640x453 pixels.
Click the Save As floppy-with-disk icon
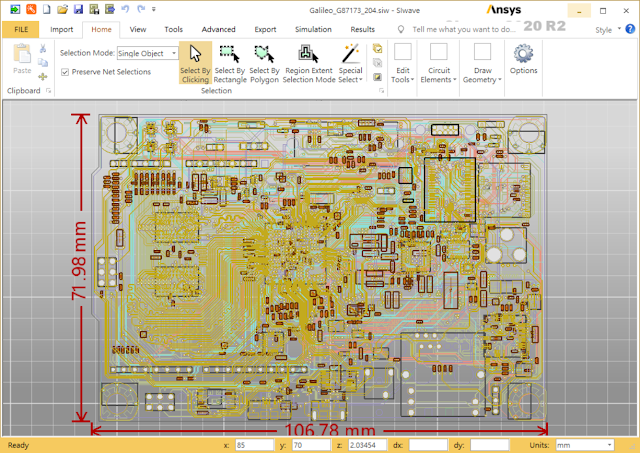tap(94, 9)
